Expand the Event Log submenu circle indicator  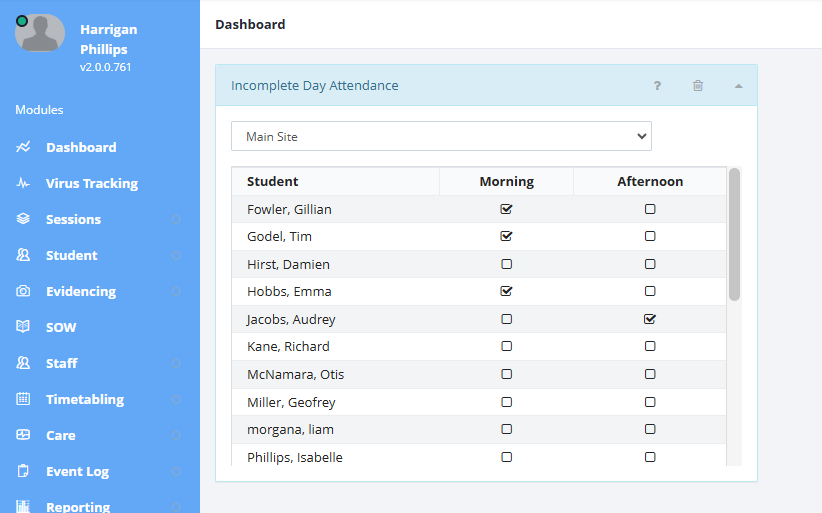click(x=176, y=472)
